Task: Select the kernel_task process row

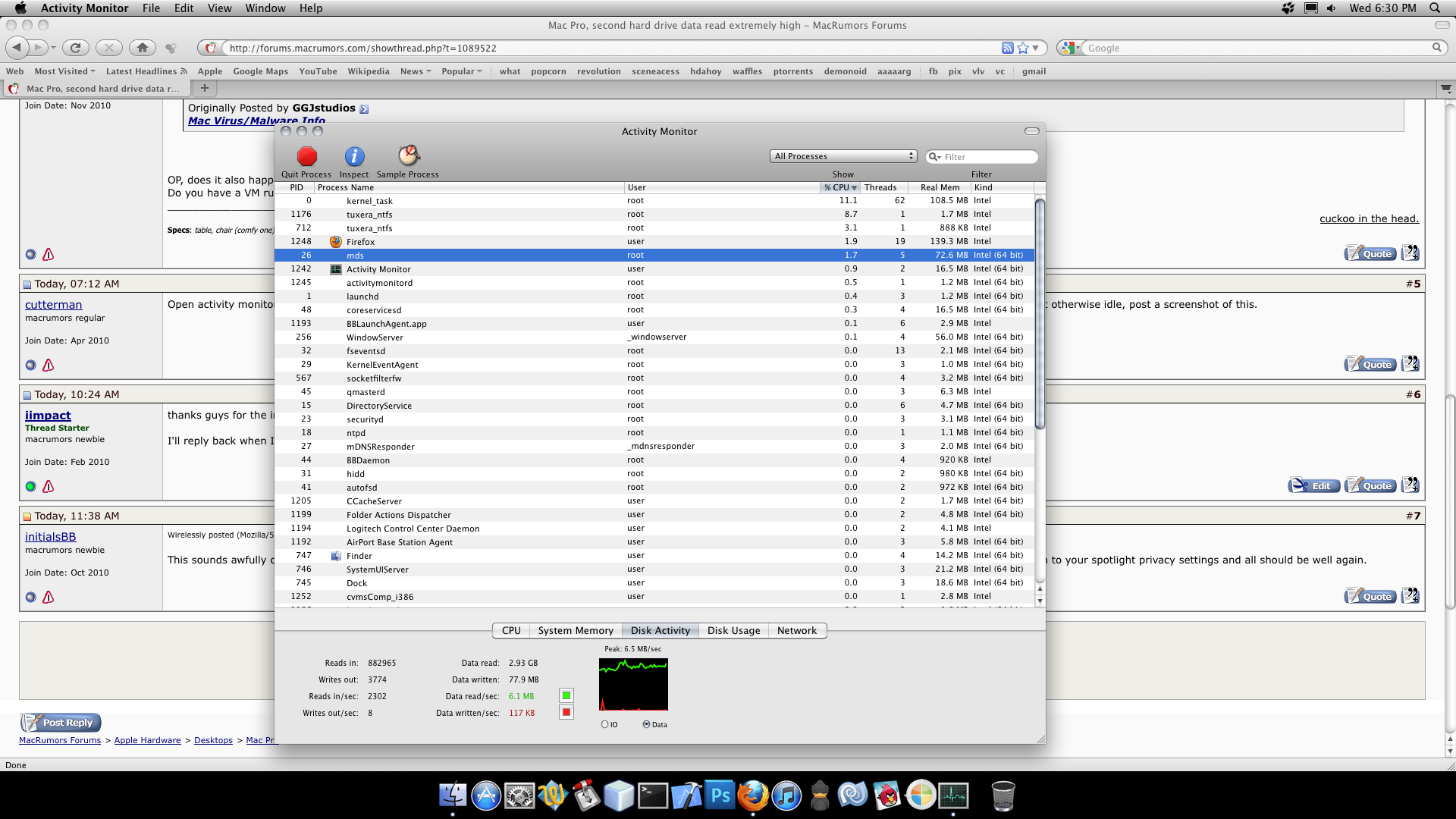Action: 654,200
